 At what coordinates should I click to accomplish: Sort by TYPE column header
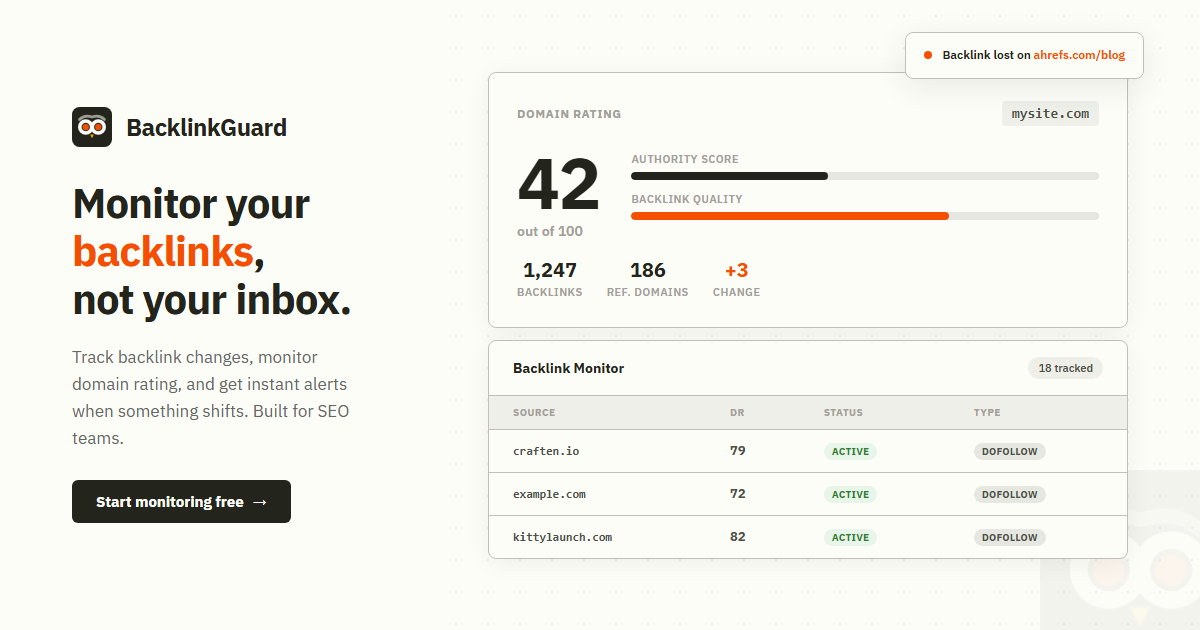point(987,412)
